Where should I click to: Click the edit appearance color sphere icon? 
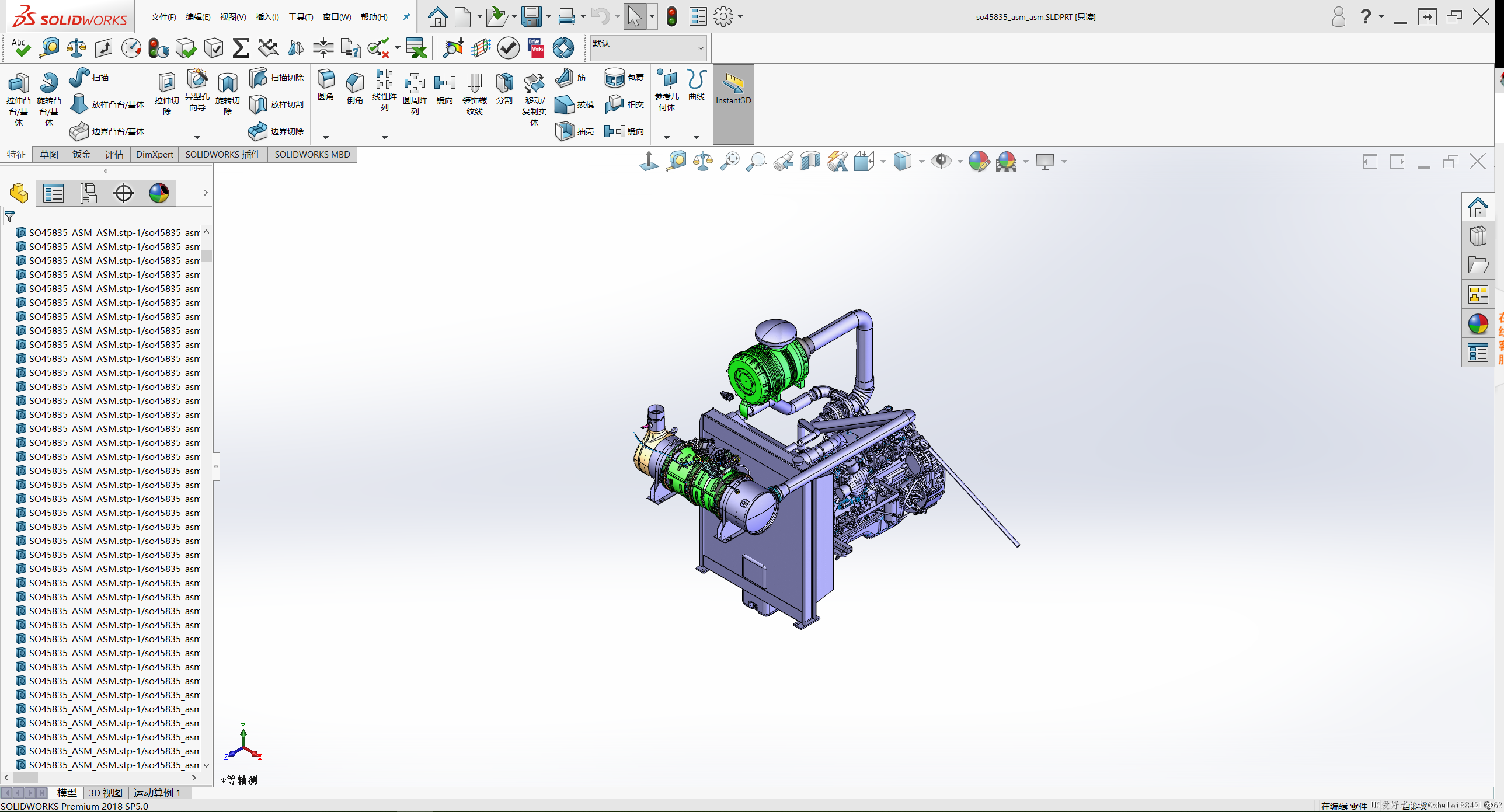pyautogui.click(x=979, y=161)
